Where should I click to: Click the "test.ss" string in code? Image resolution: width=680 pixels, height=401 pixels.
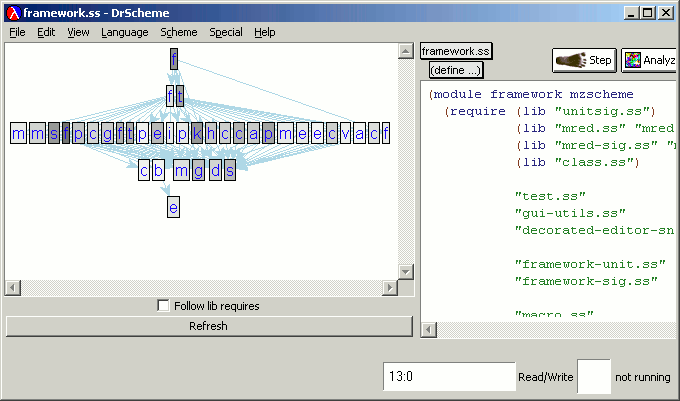pyautogui.click(x=550, y=196)
